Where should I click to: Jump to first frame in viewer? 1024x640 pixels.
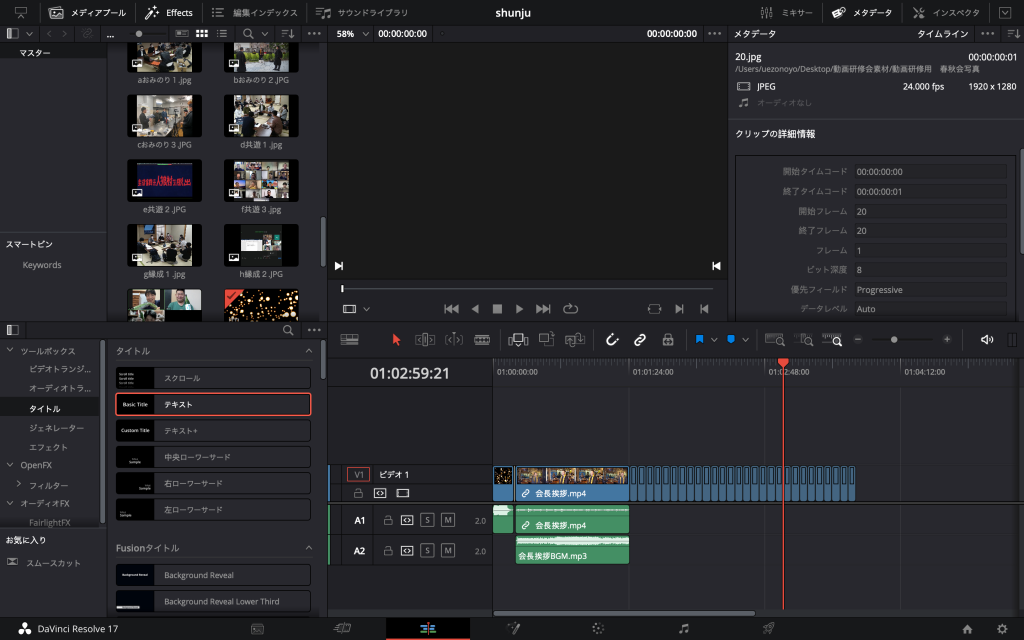click(x=451, y=309)
